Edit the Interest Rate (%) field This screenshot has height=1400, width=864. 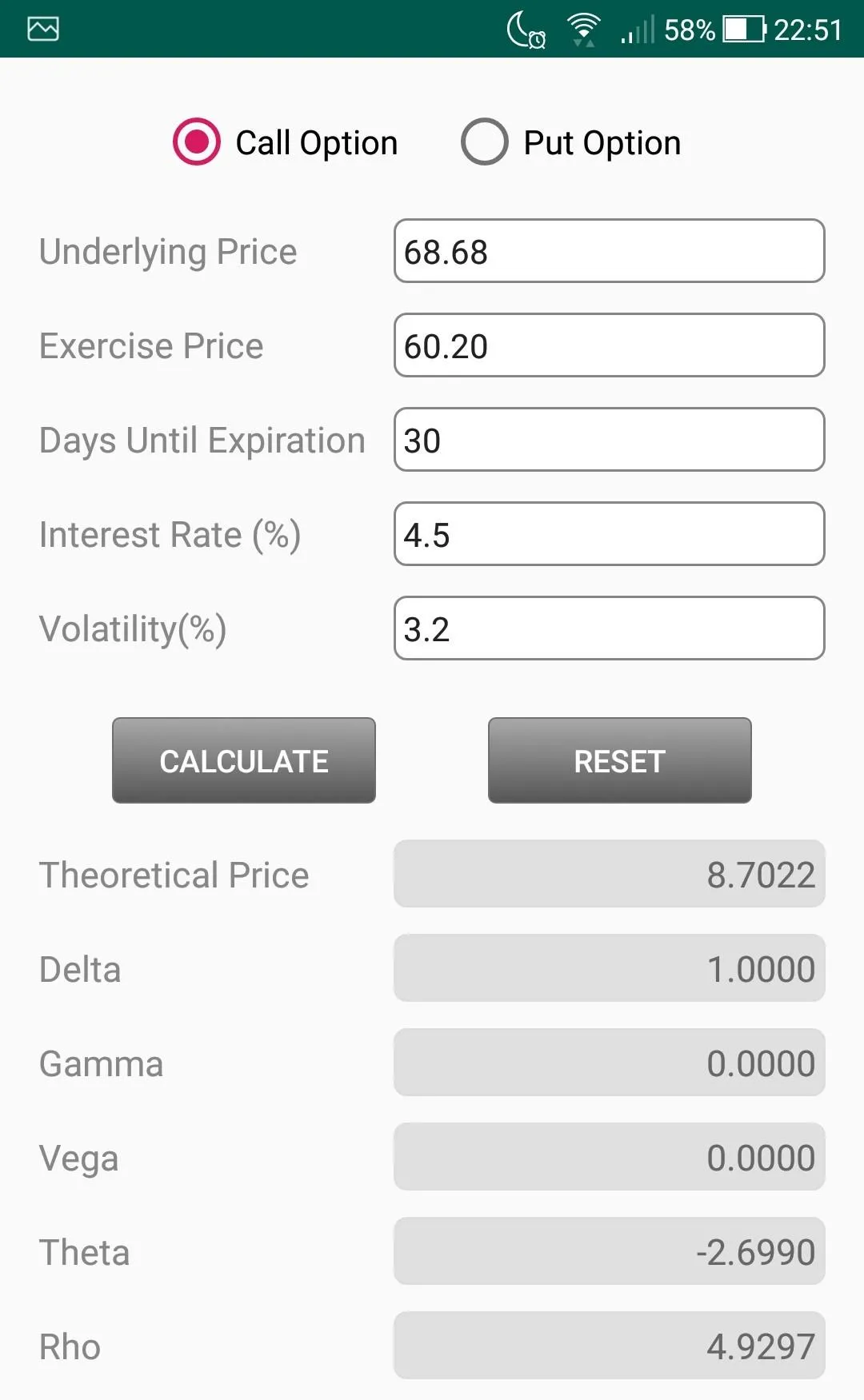(x=609, y=534)
